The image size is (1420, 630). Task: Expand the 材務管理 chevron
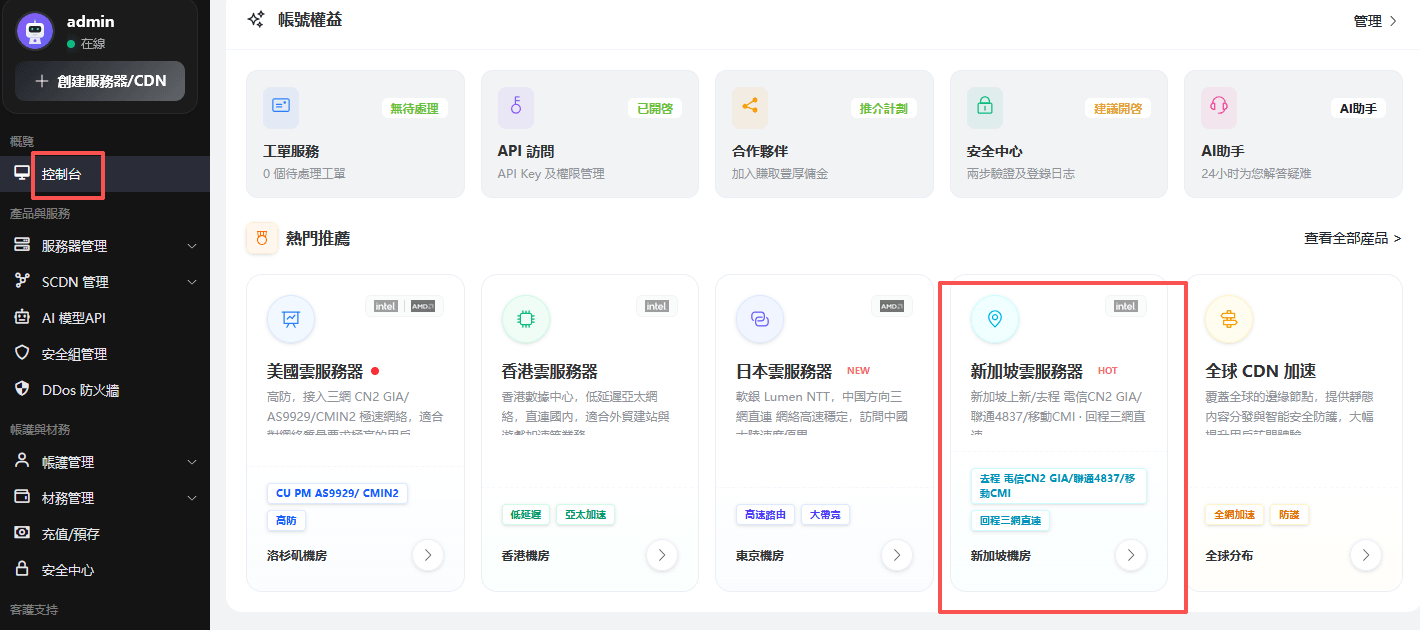click(193, 498)
